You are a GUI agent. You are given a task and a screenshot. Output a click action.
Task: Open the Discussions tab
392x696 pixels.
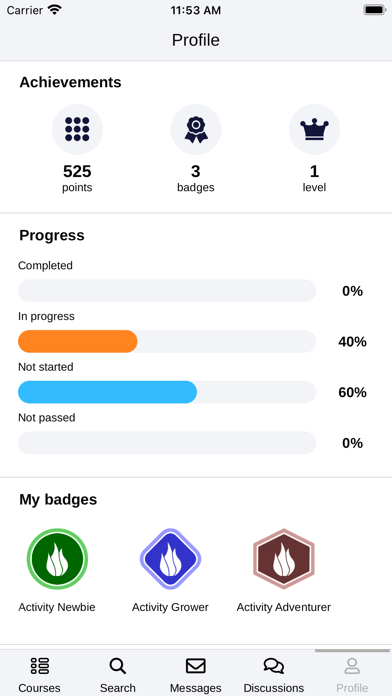pos(274,675)
